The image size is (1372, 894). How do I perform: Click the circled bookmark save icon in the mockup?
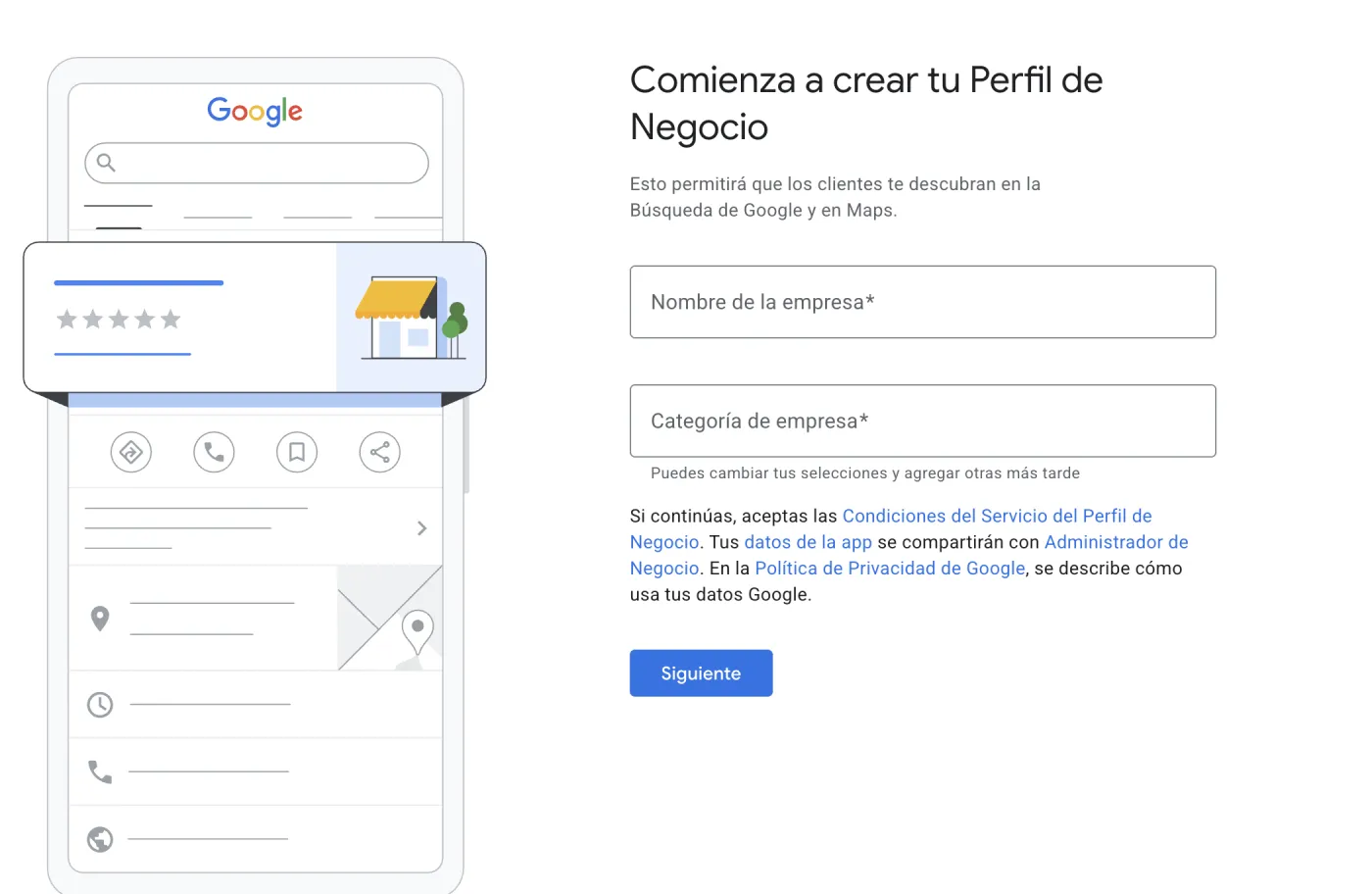point(297,452)
